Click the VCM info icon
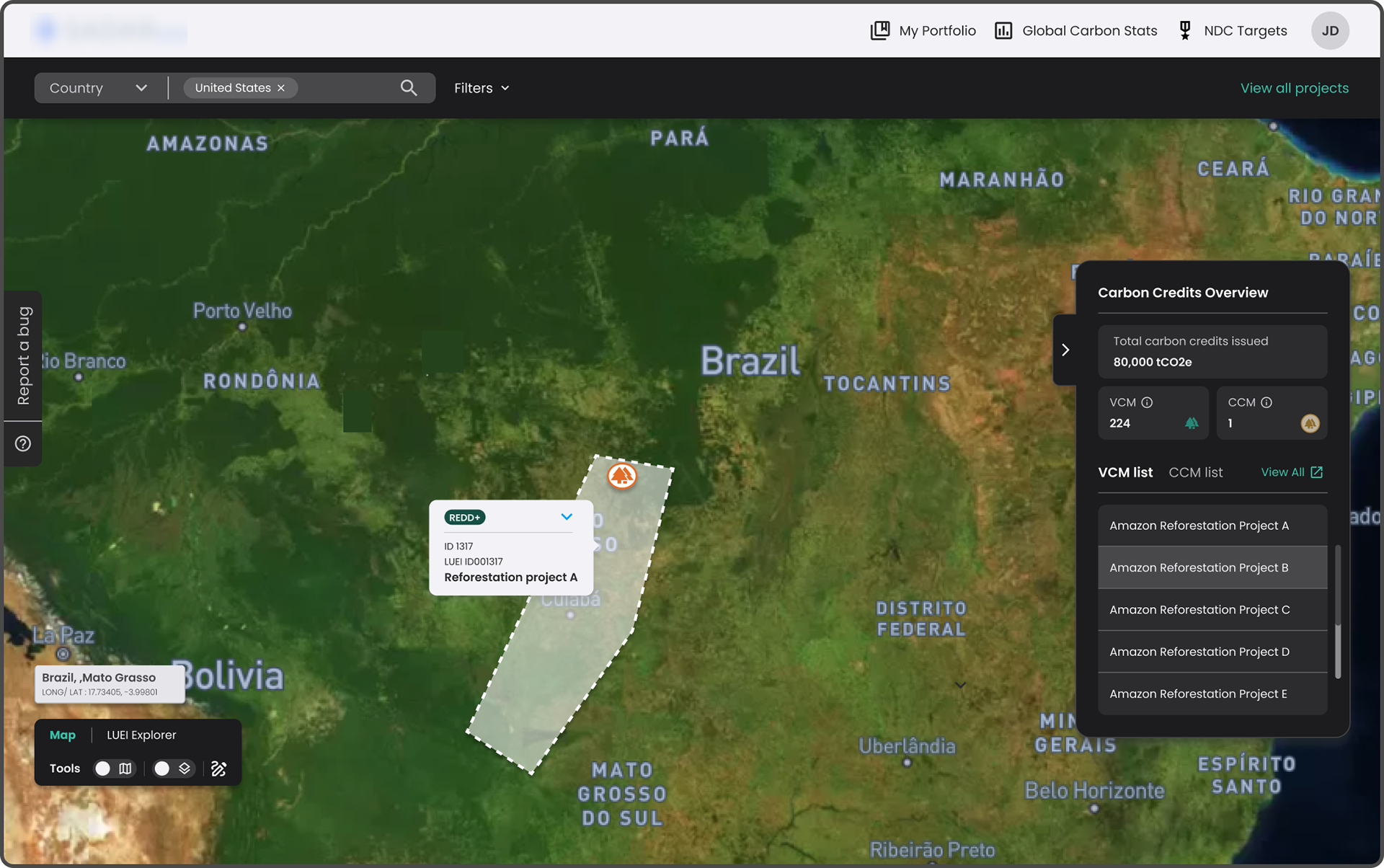Image resolution: width=1384 pixels, height=868 pixels. [x=1147, y=402]
